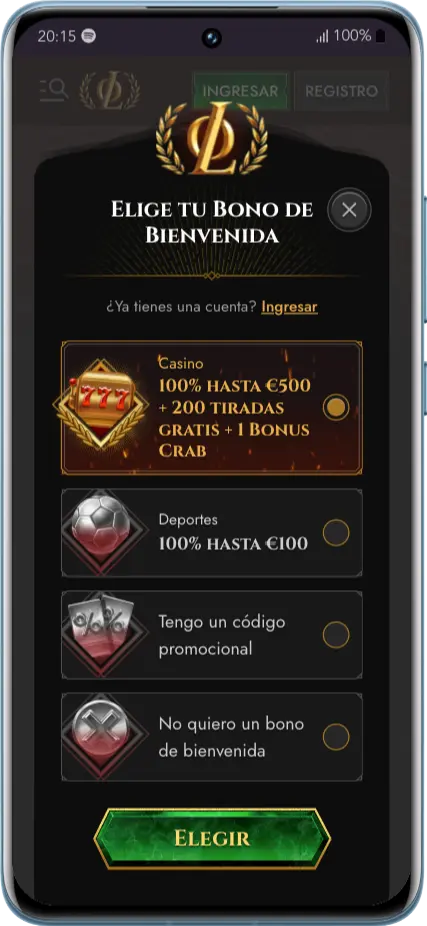This screenshot has height=926, width=427.
Task: Open the INGRESAR tab in header
Action: point(240,91)
